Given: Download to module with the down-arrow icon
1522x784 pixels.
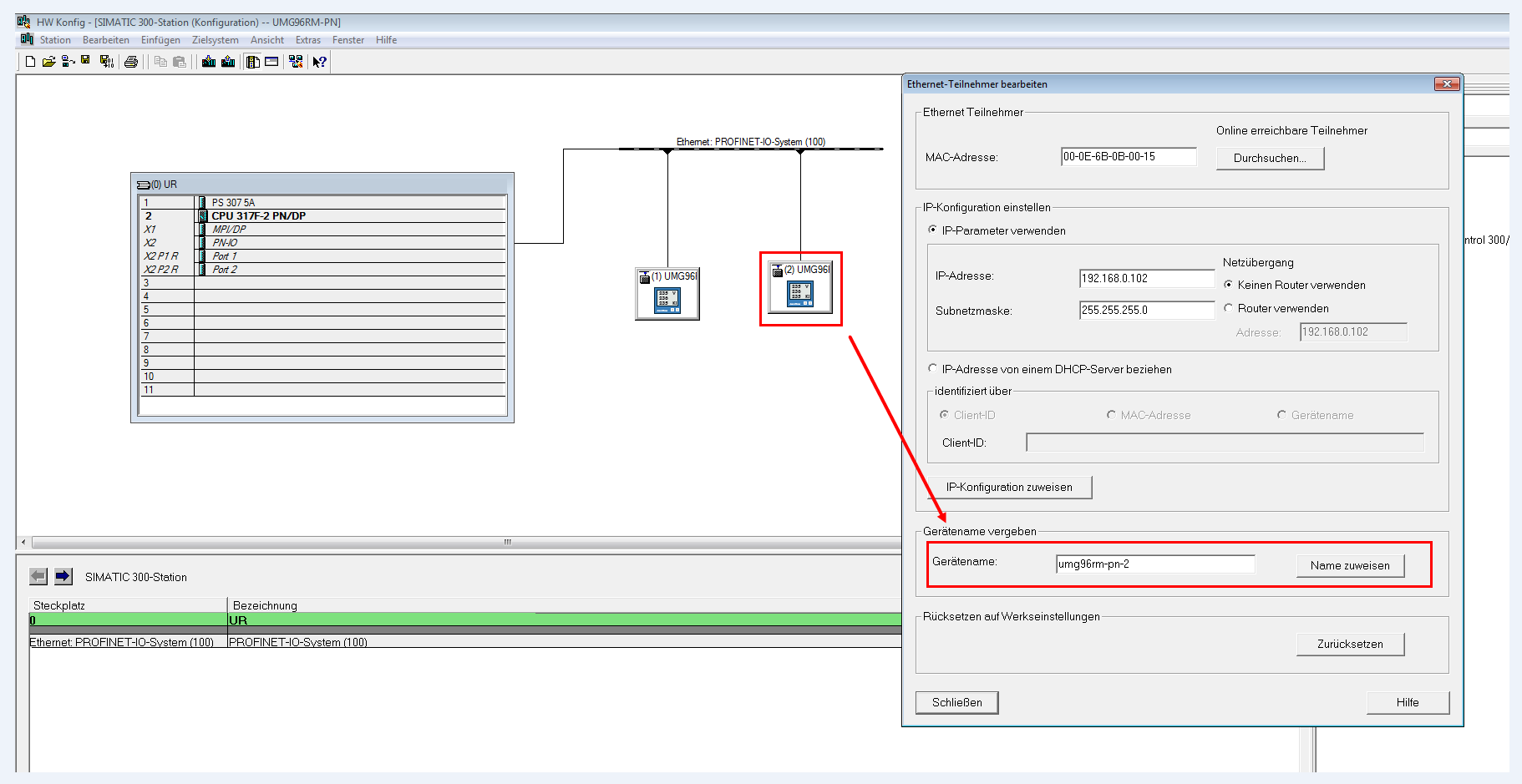Looking at the screenshot, I should pos(209,62).
